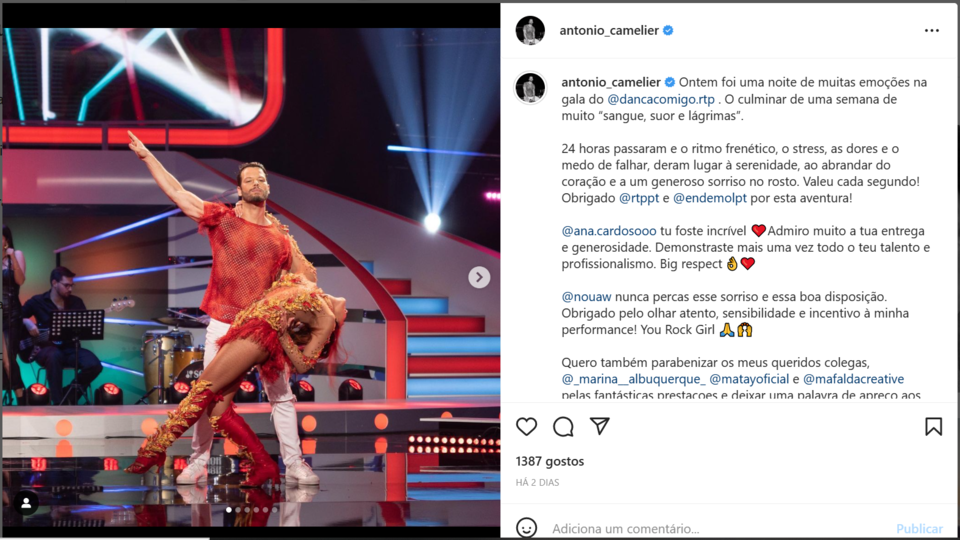
Task: Share post with paper plane icon
Action: pos(599,426)
